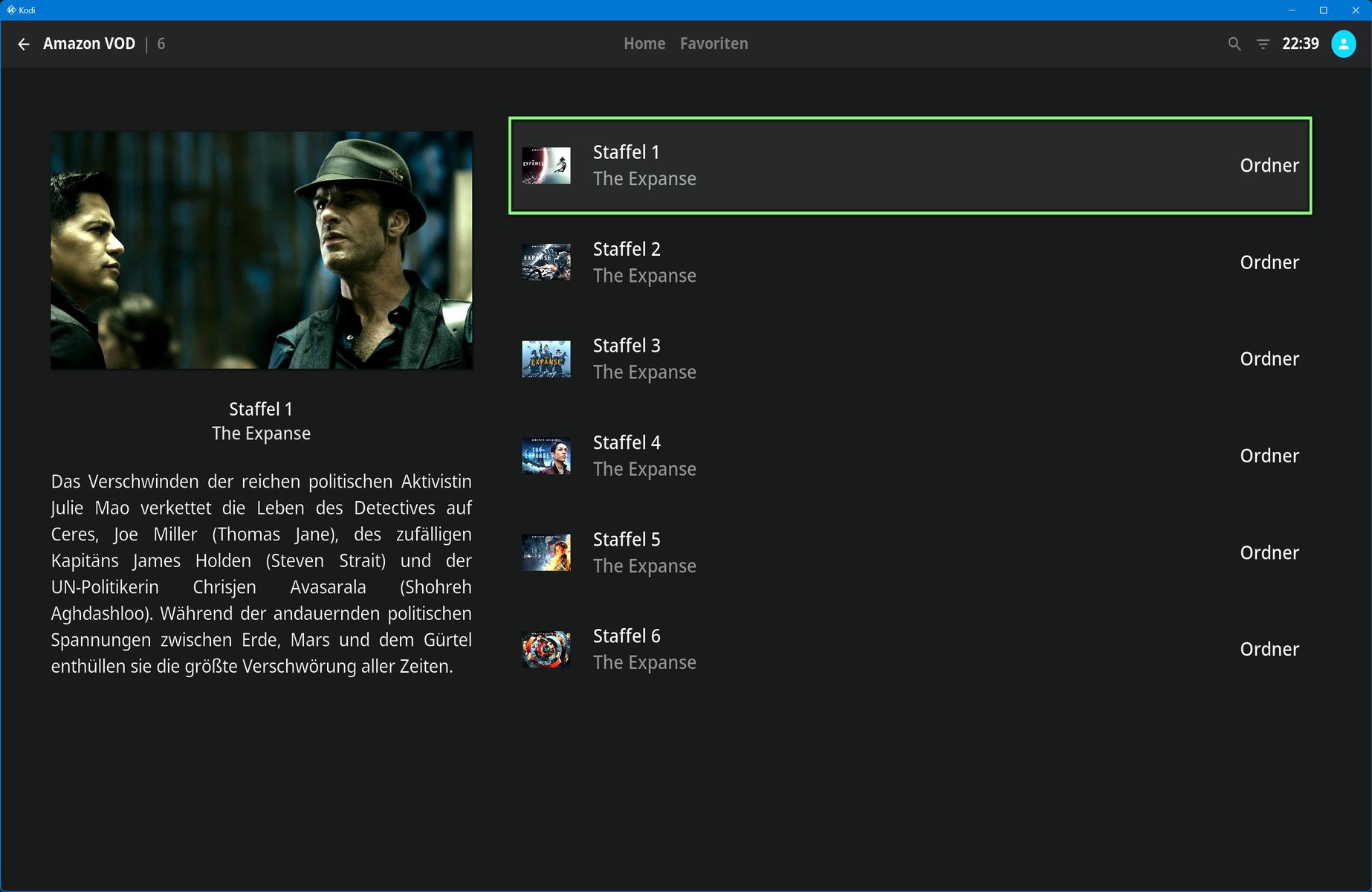Click The Expanse subtitle under Staffel 2
The height and width of the screenshot is (892, 1372).
[x=644, y=276]
